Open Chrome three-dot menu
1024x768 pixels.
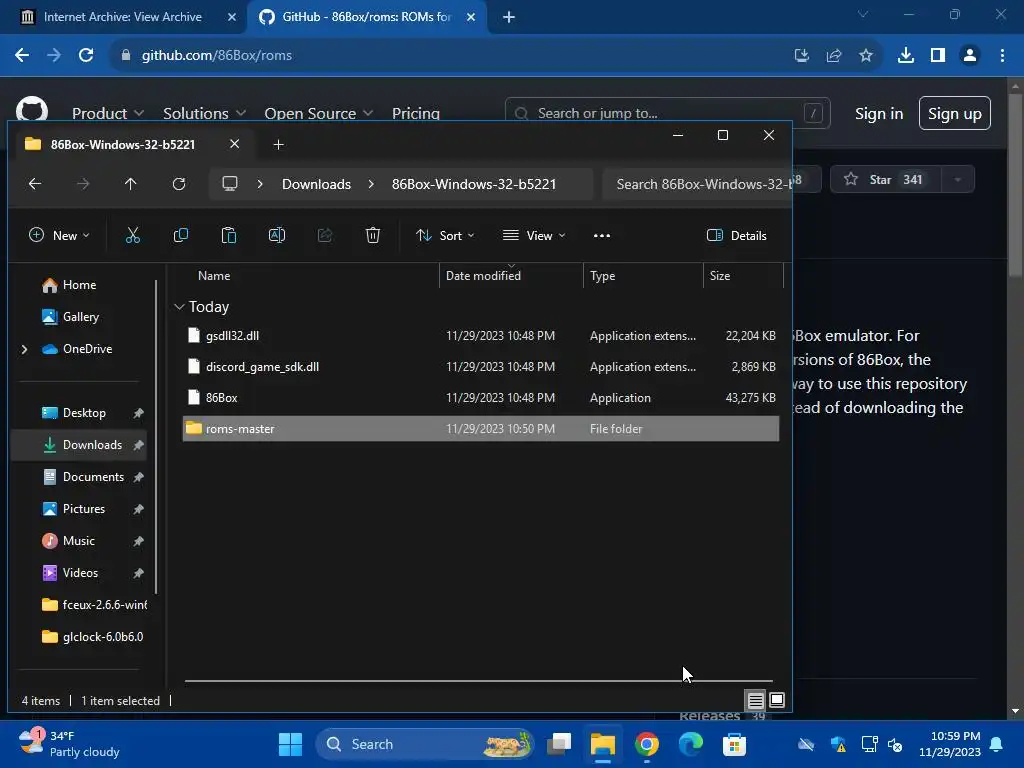tap(1002, 56)
